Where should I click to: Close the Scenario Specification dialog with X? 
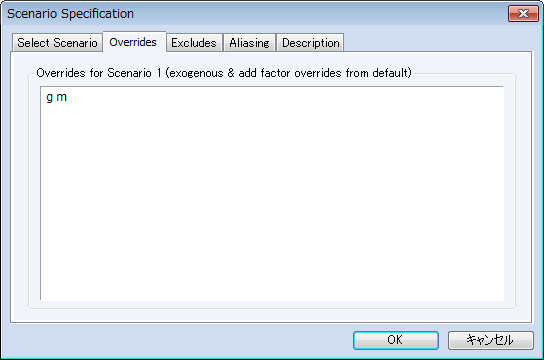[523, 14]
